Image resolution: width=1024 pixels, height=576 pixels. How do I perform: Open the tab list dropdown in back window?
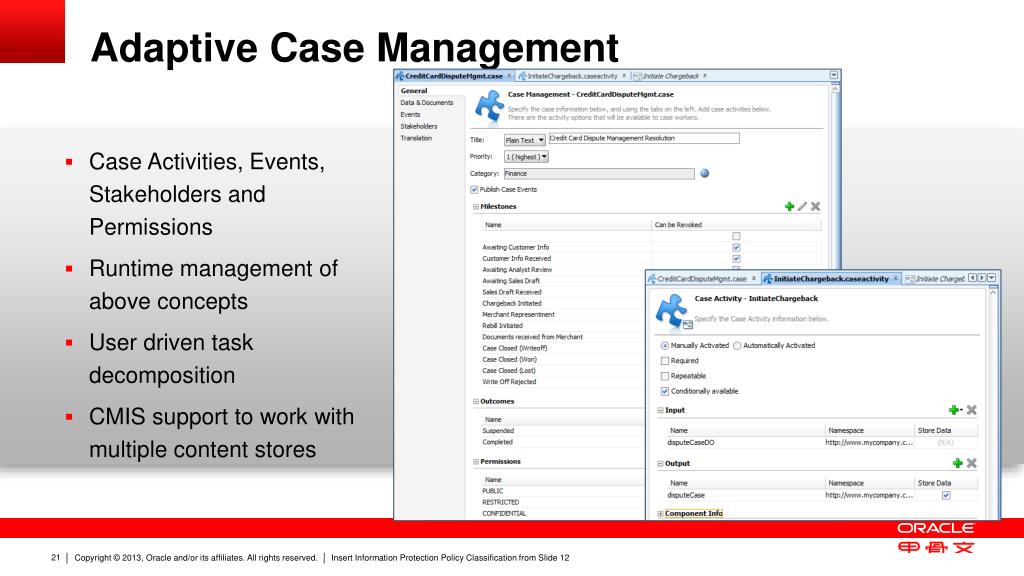[x=834, y=75]
